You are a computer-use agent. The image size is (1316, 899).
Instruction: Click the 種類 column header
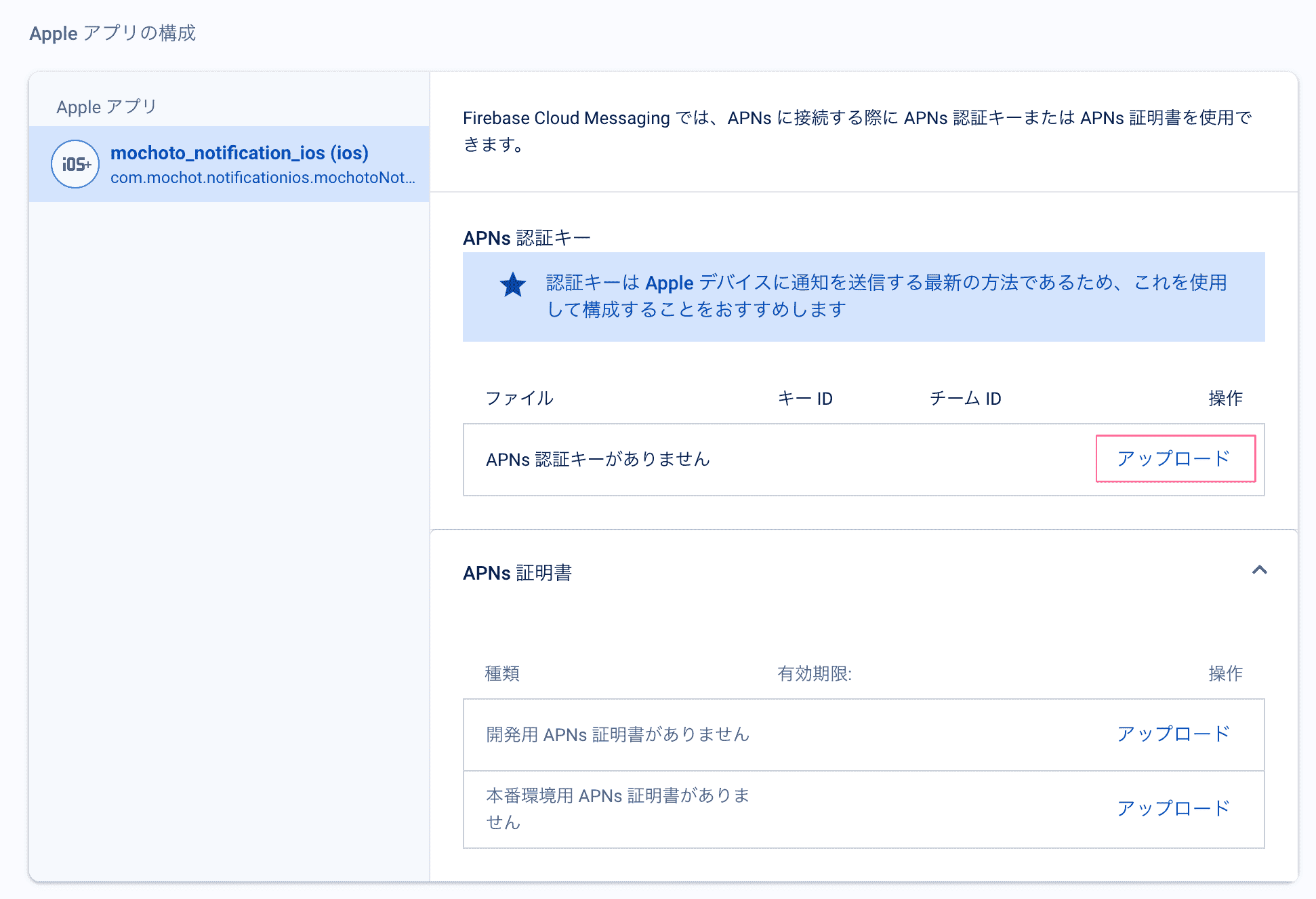point(501,673)
